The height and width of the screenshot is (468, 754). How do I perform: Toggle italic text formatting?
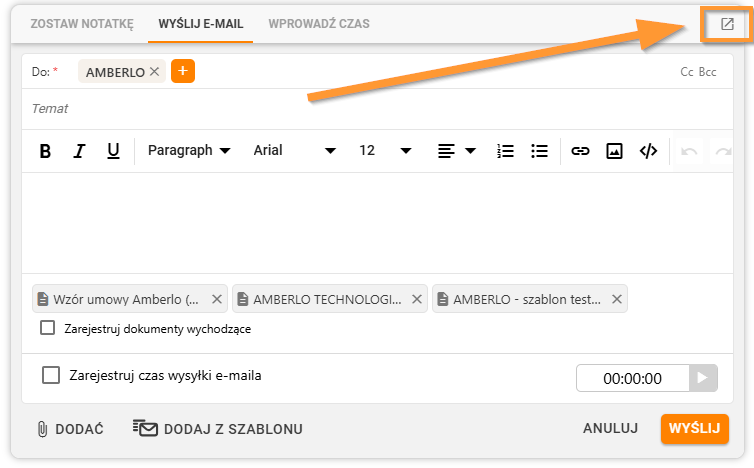pyautogui.click(x=79, y=151)
